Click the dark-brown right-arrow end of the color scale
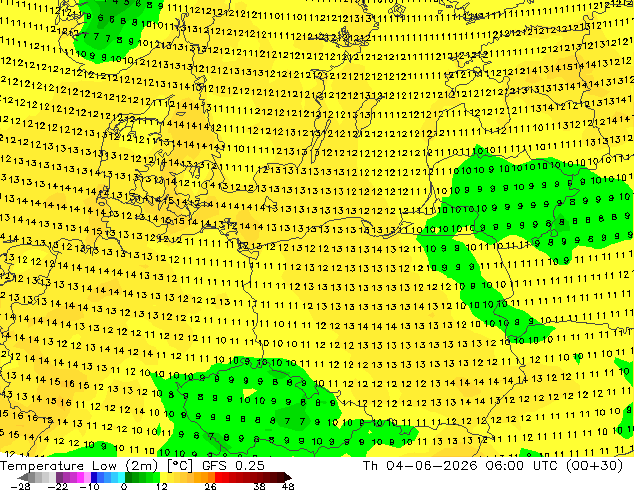Viewport: 634px width, 490px height. 287,477
